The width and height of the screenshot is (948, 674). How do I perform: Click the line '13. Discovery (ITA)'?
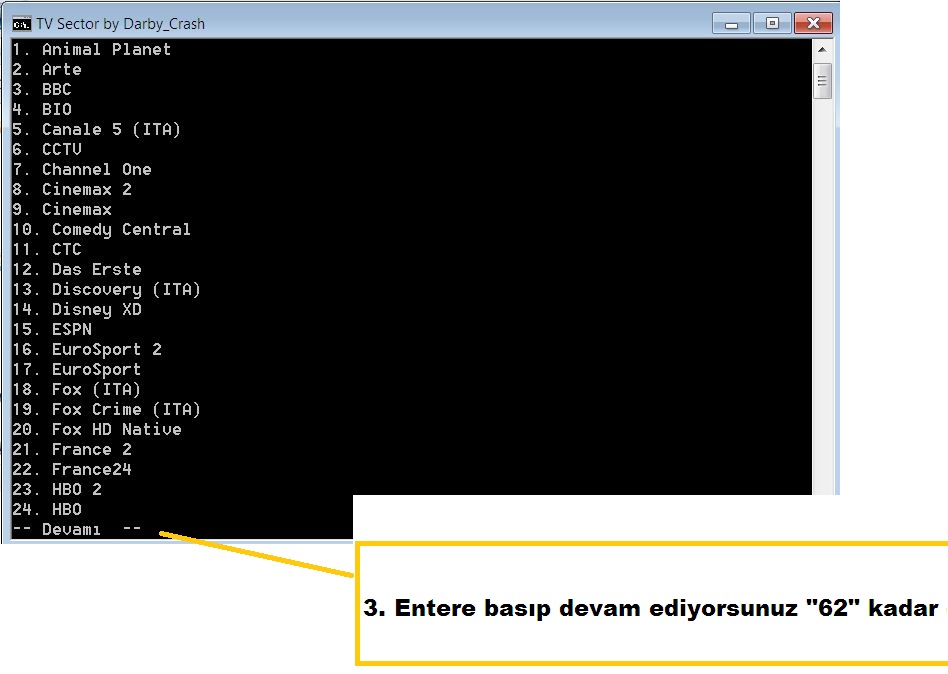click(x=106, y=290)
